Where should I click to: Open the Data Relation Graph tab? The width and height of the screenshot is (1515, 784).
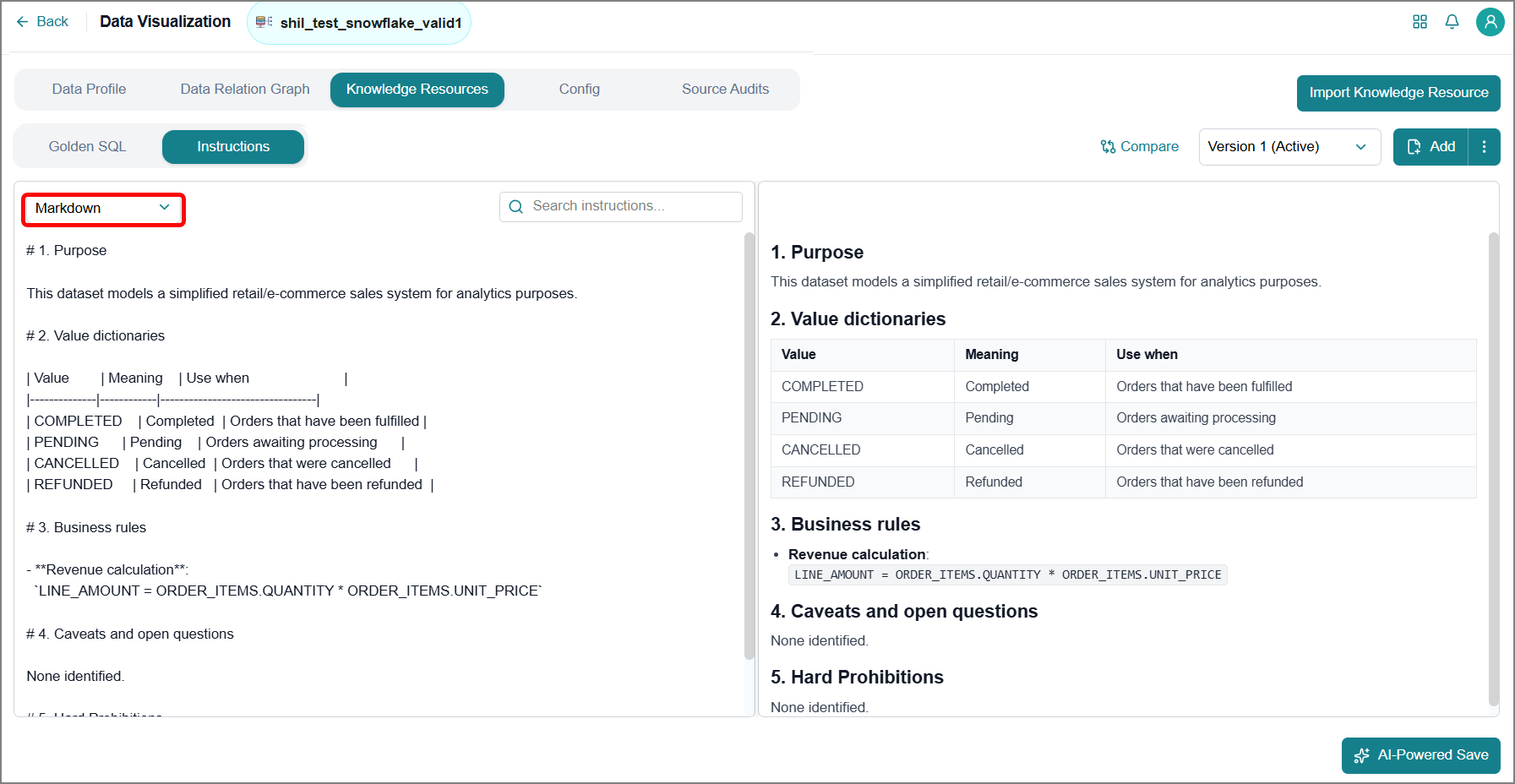245,90
